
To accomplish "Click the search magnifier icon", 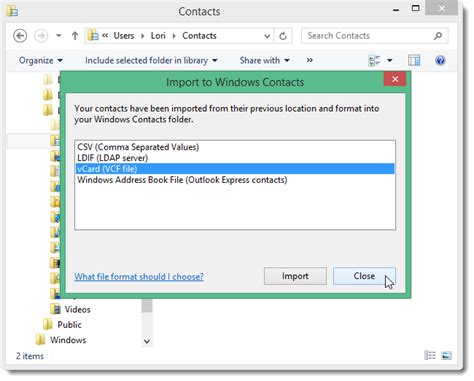I will pos(438,36).
